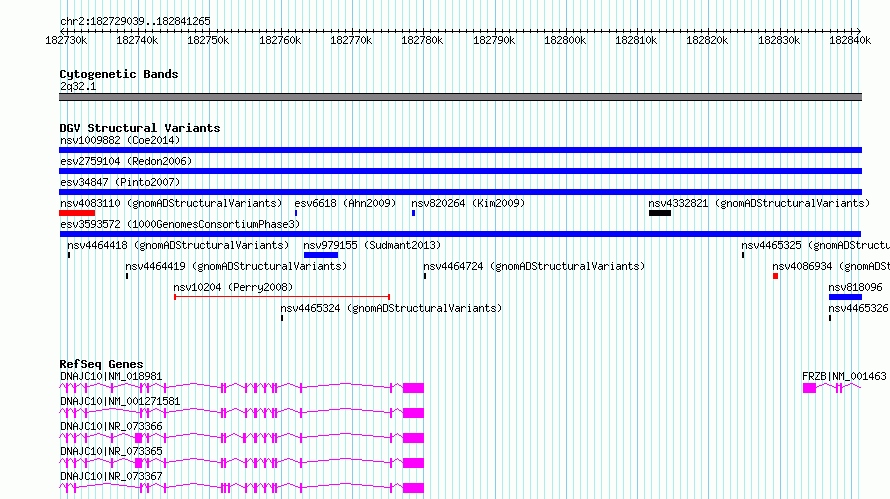This screenshot has height=499, width=890.
Task: Click the blue nsv979155 (Sudmant2013) bar
Action: pyautogui.click(x=321, y=255)
